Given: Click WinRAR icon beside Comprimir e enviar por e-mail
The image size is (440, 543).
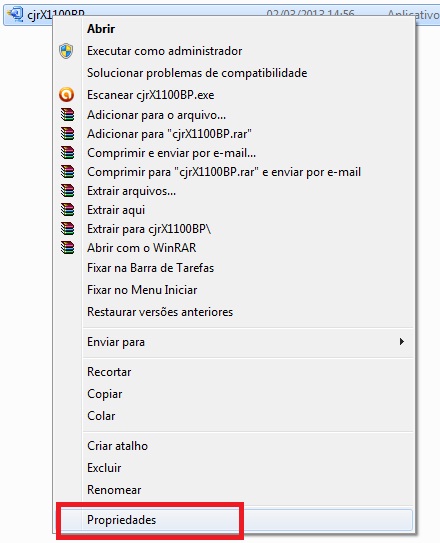Looking at the screenshot, I should [x=67, y=153].
